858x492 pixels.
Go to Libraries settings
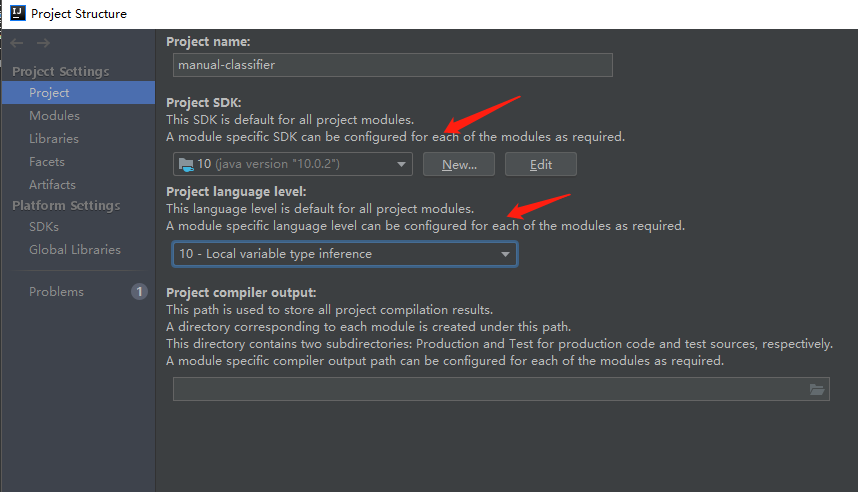tap(54, 138)
